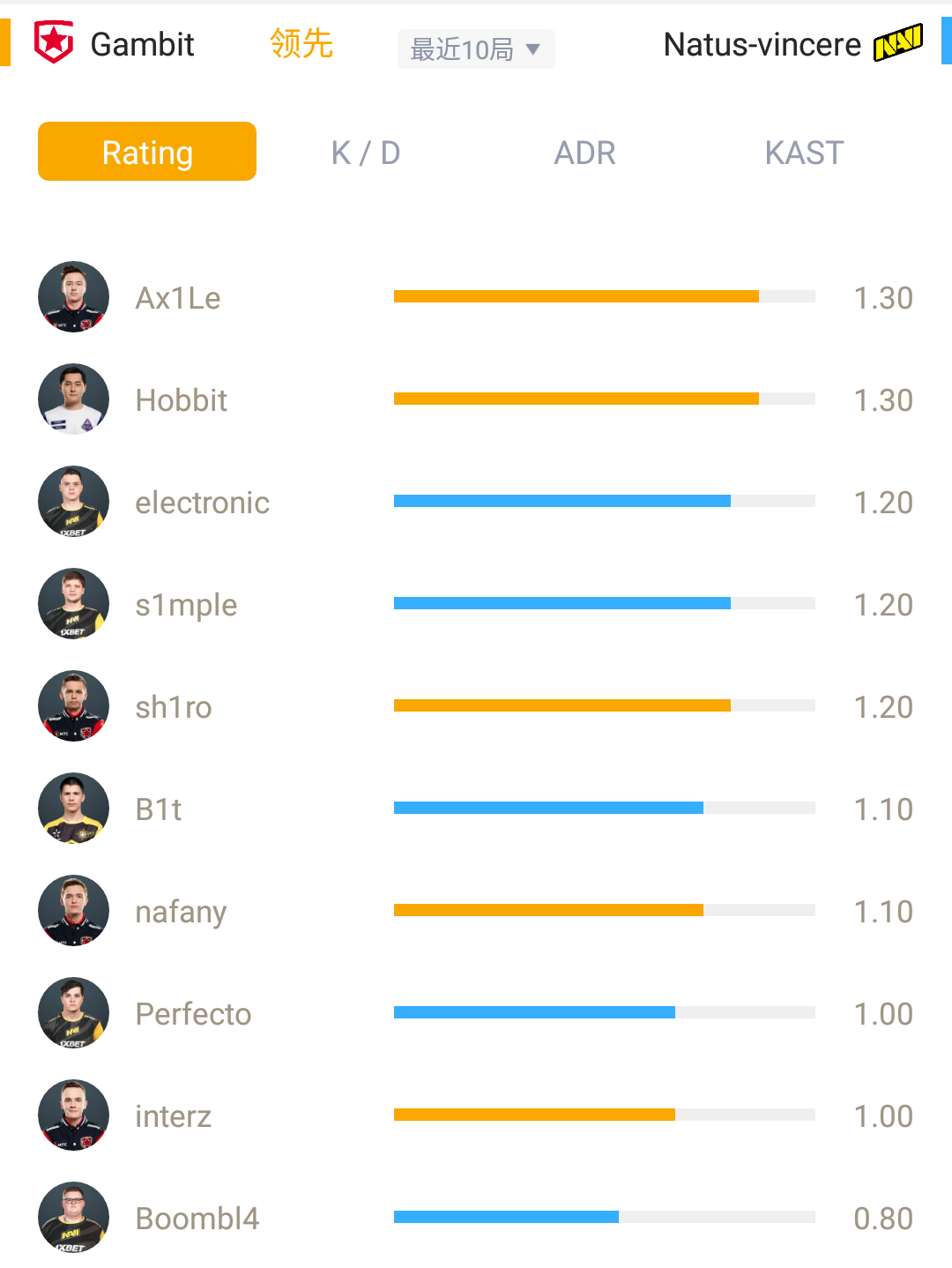
Task: Open the Natus-vincere team name link
Action: [762, 44]
